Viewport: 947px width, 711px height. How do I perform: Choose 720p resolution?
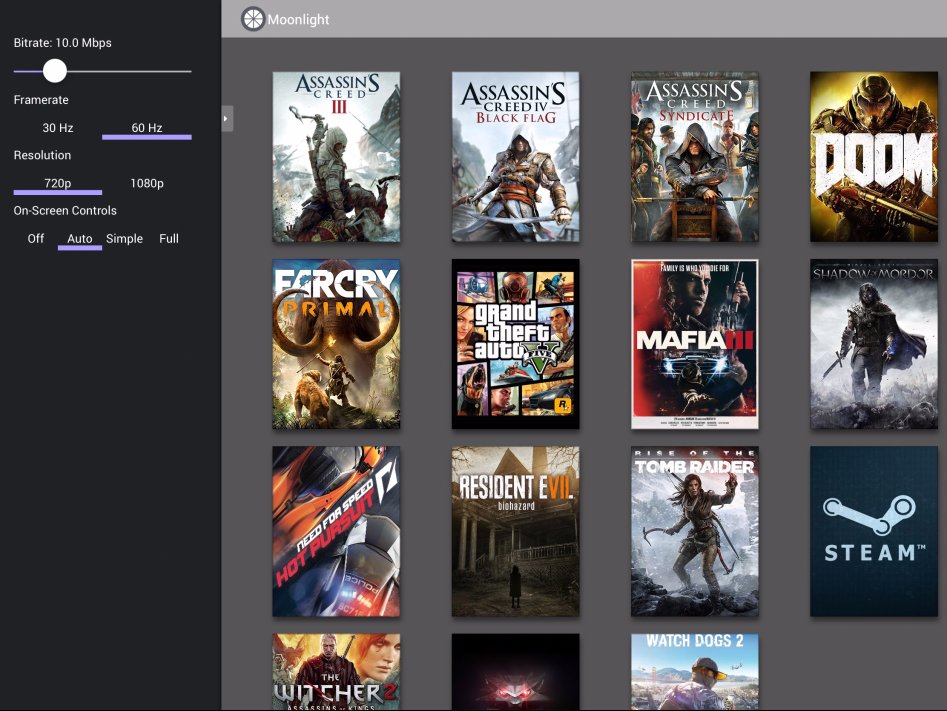tap(58, 184)
